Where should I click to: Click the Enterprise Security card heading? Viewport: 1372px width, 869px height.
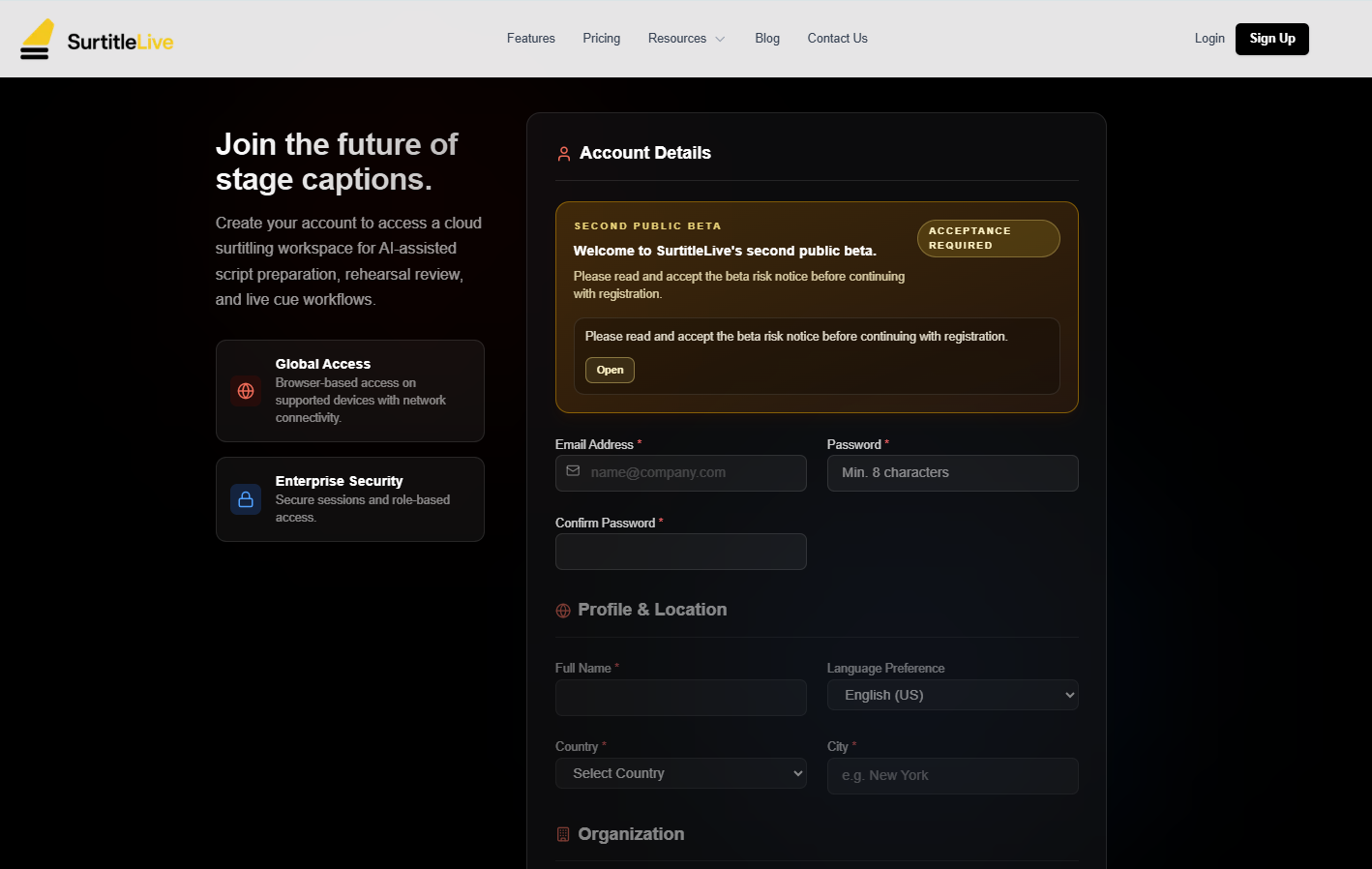tap(339, 481)
